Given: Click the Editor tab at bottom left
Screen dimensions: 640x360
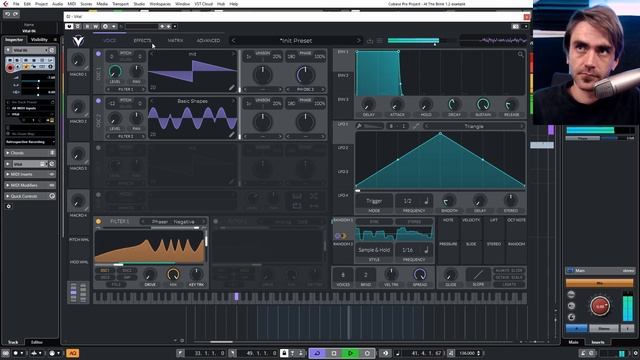Looking at the screenshot, I should 37,342.
